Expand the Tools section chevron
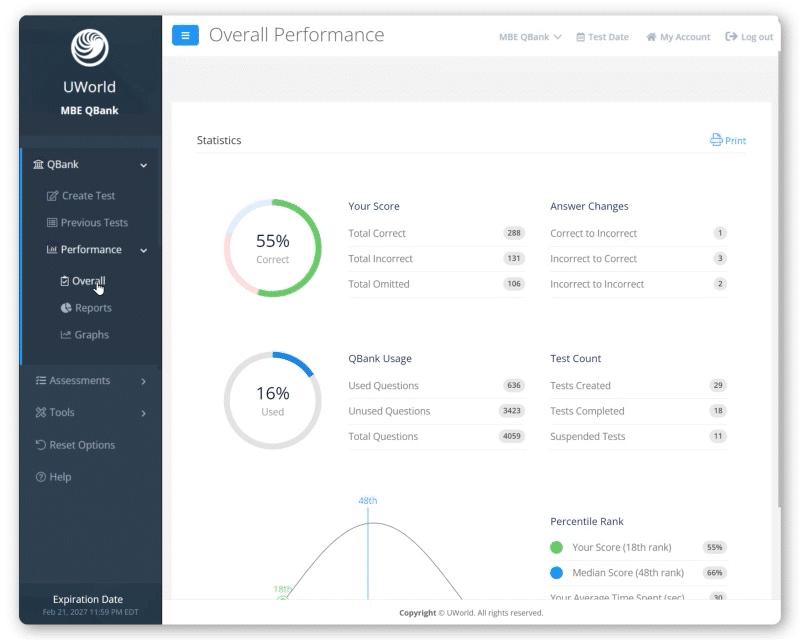Image resolution: width=800 pixels, height=640 pixels. pyautogui.click(x=143, y=413)
